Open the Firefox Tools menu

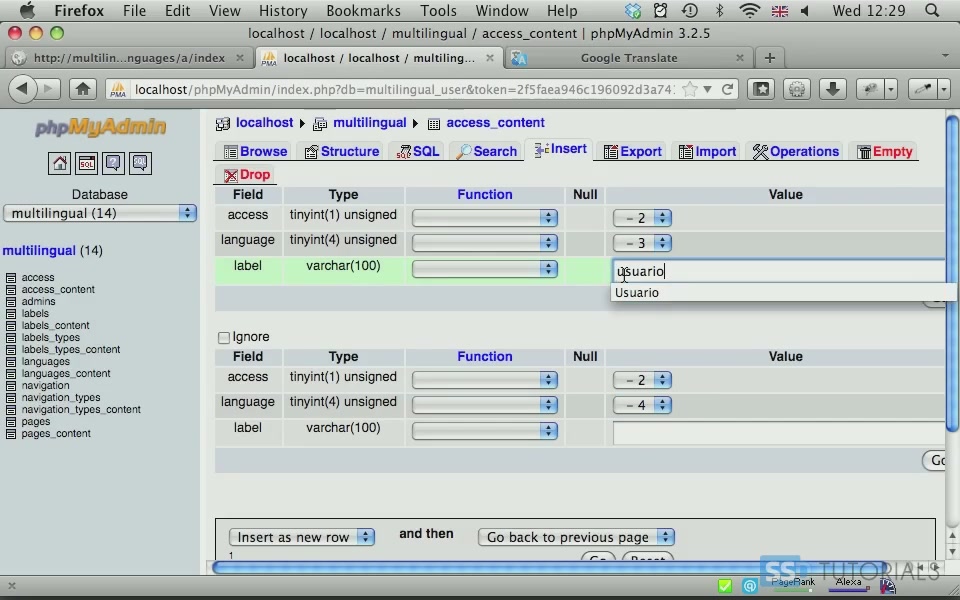[438, 11]
